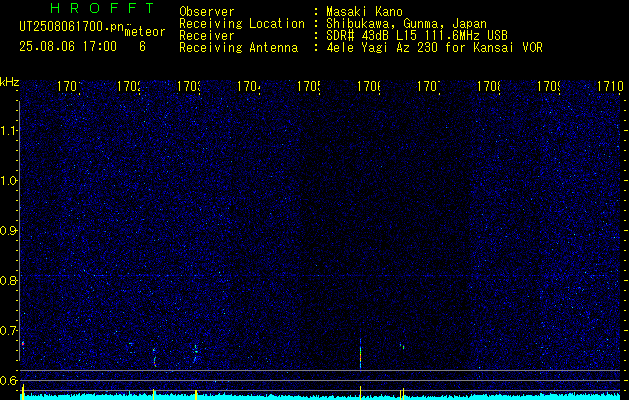
Task: Click the 1708 time axis label
Action: coord(489,86)
